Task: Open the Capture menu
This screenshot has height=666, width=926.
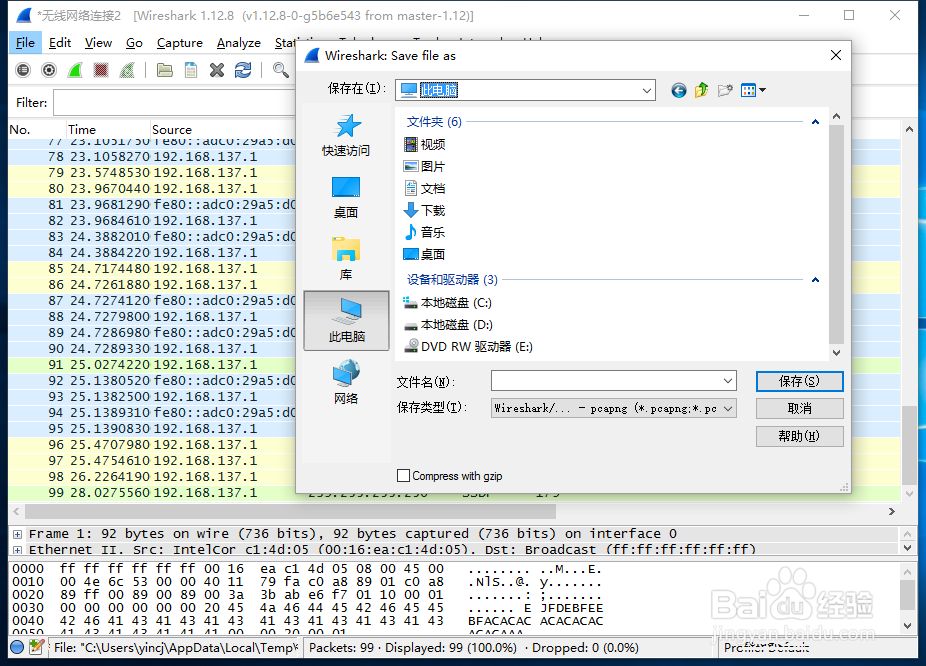Action: [x=180, y=43]
